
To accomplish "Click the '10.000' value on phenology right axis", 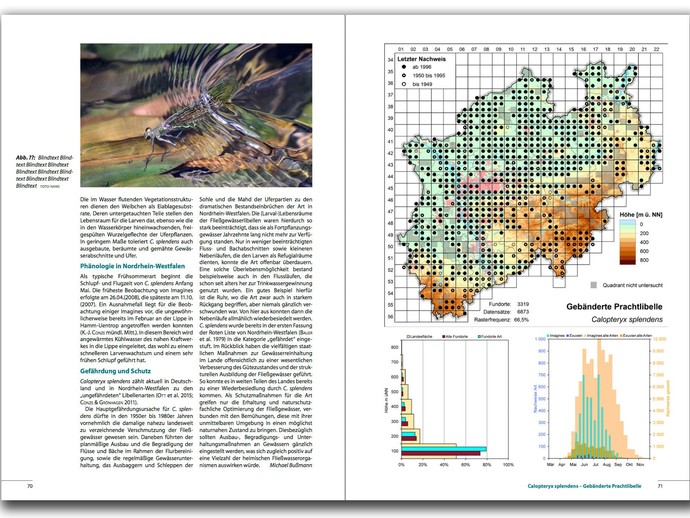I will pyautogui.click(x=658, y=339).
